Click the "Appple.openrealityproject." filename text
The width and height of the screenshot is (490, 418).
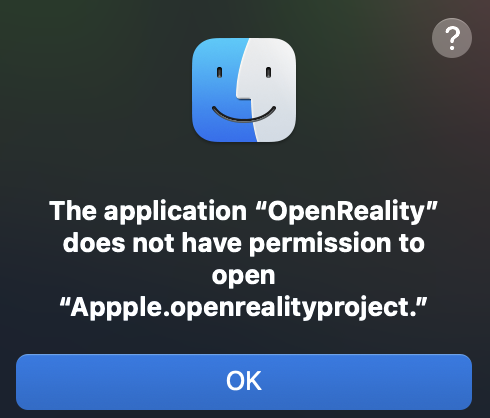pyautogui.click(x=244, y=308)
